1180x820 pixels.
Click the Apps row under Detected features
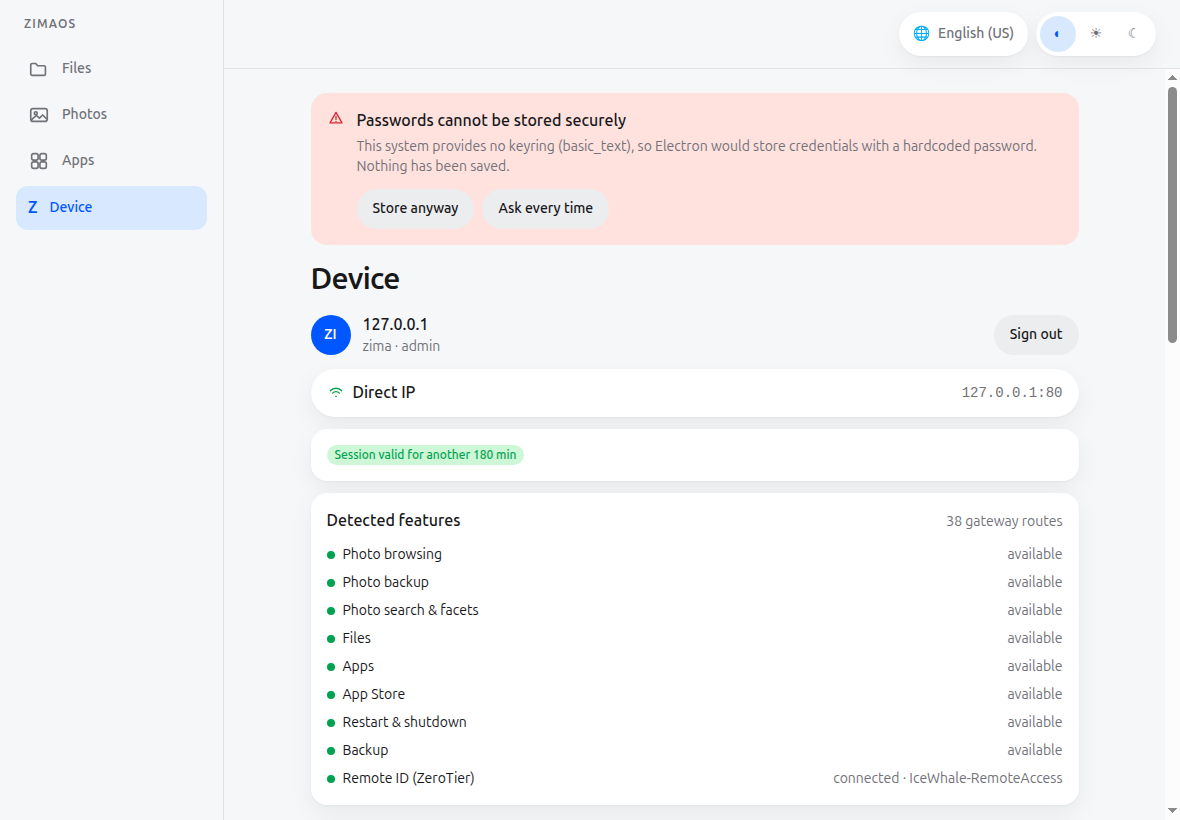click(x=695, y=667)
